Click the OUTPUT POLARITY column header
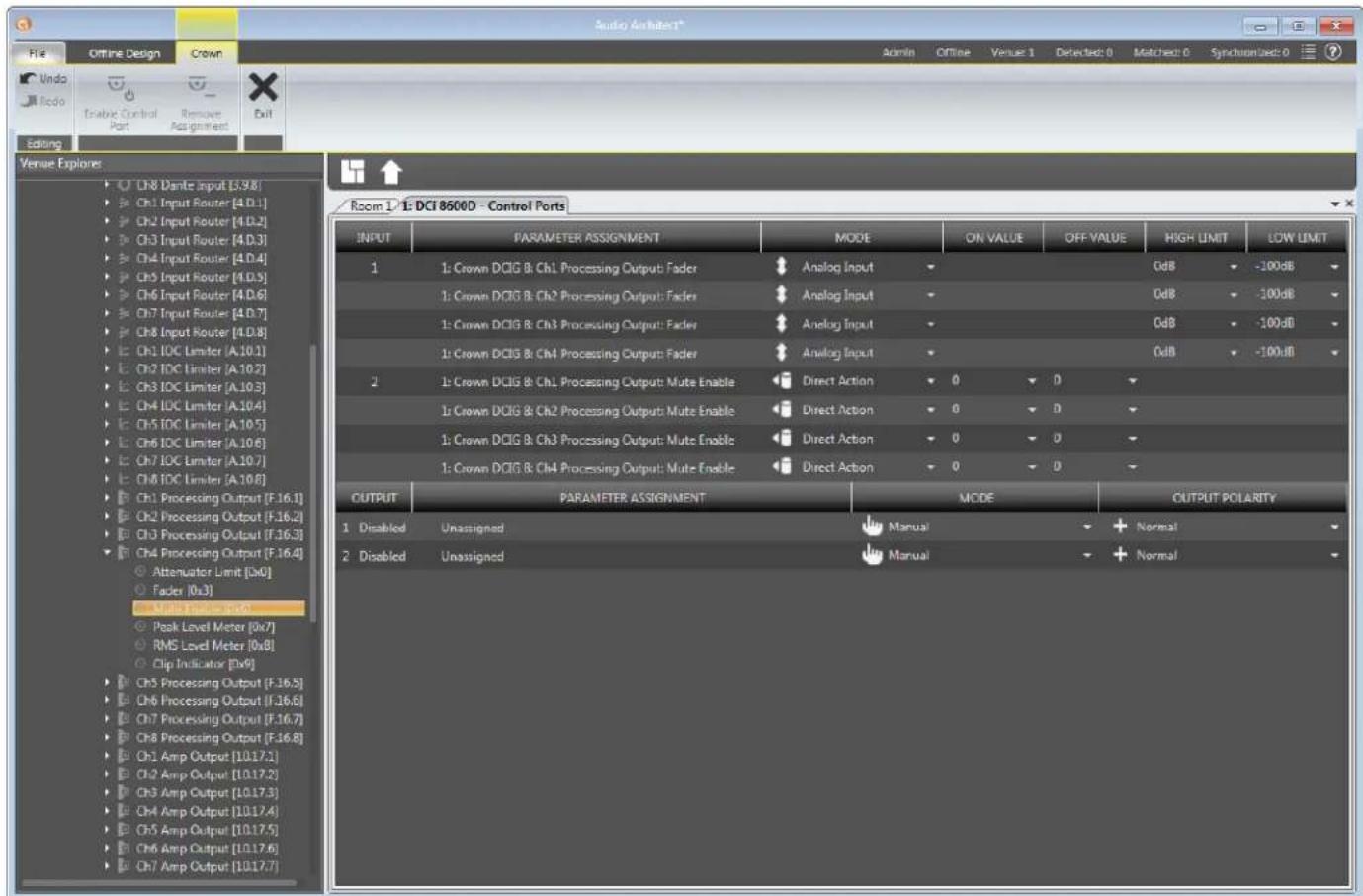 1223,498
